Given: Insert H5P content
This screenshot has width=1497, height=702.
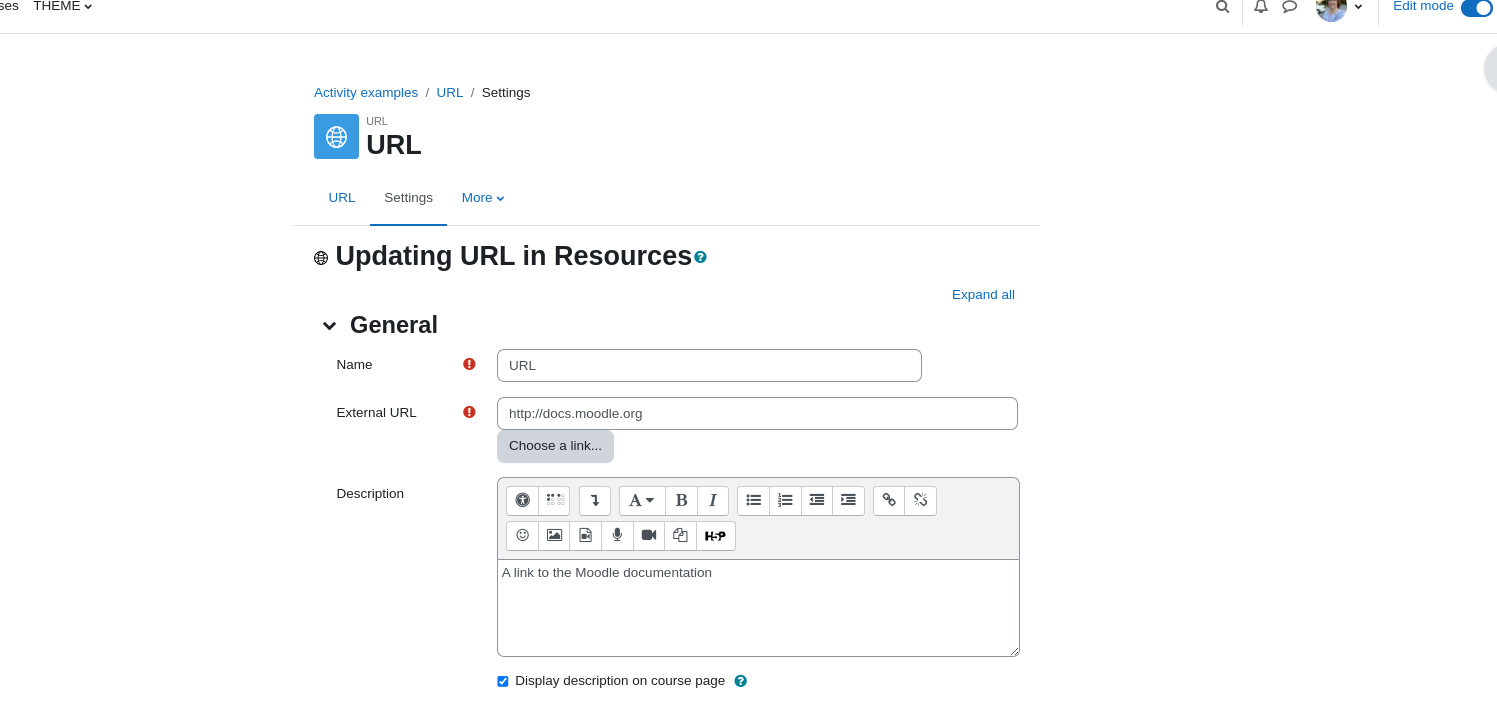Looking at the screenshot, I should pyautogui.click(x=715, y=535).
